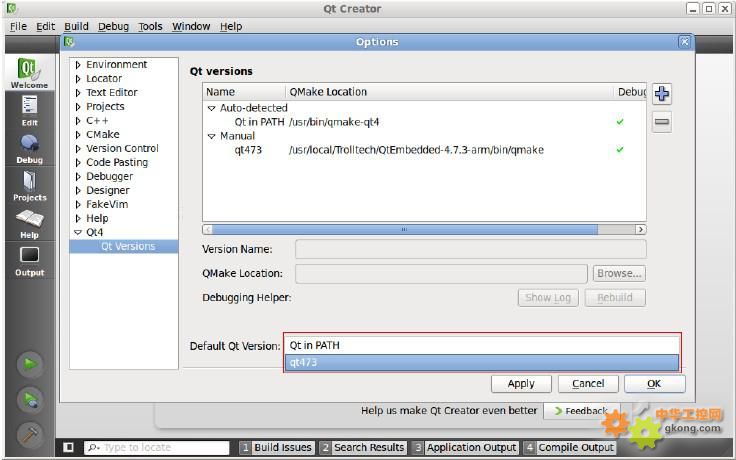This screenshot has height=460, width=736.
Task: Open the File menu
Action: tap(18, 26)
